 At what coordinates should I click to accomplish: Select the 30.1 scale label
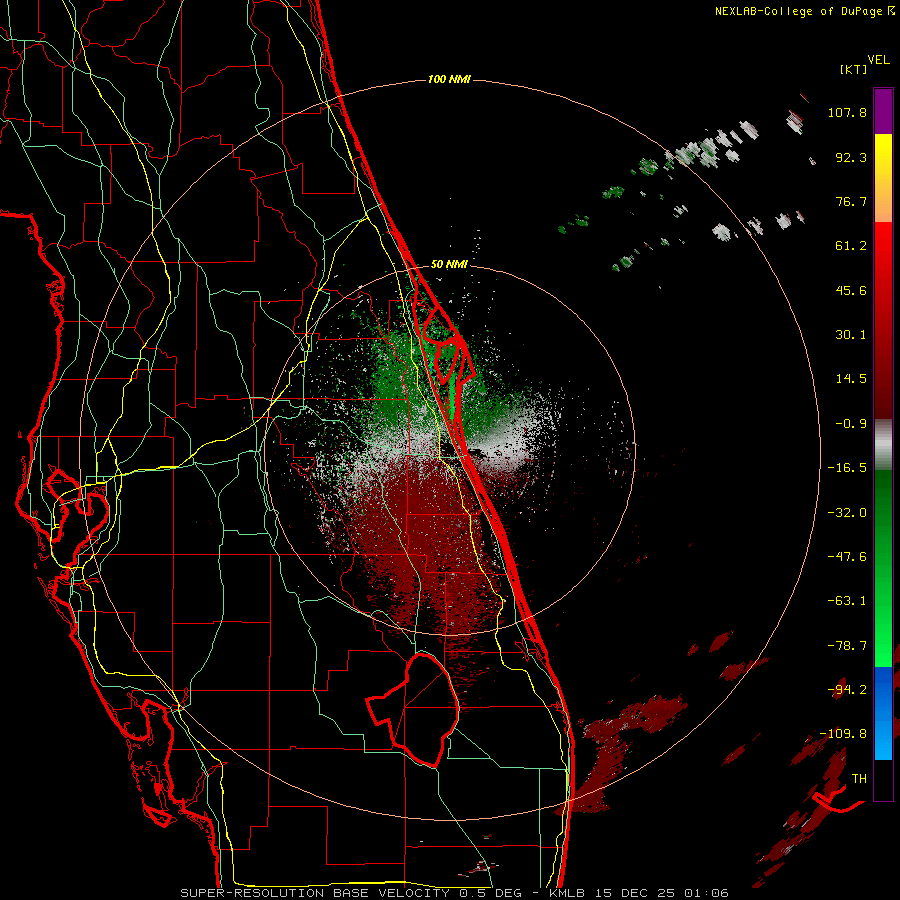point(851,335)
